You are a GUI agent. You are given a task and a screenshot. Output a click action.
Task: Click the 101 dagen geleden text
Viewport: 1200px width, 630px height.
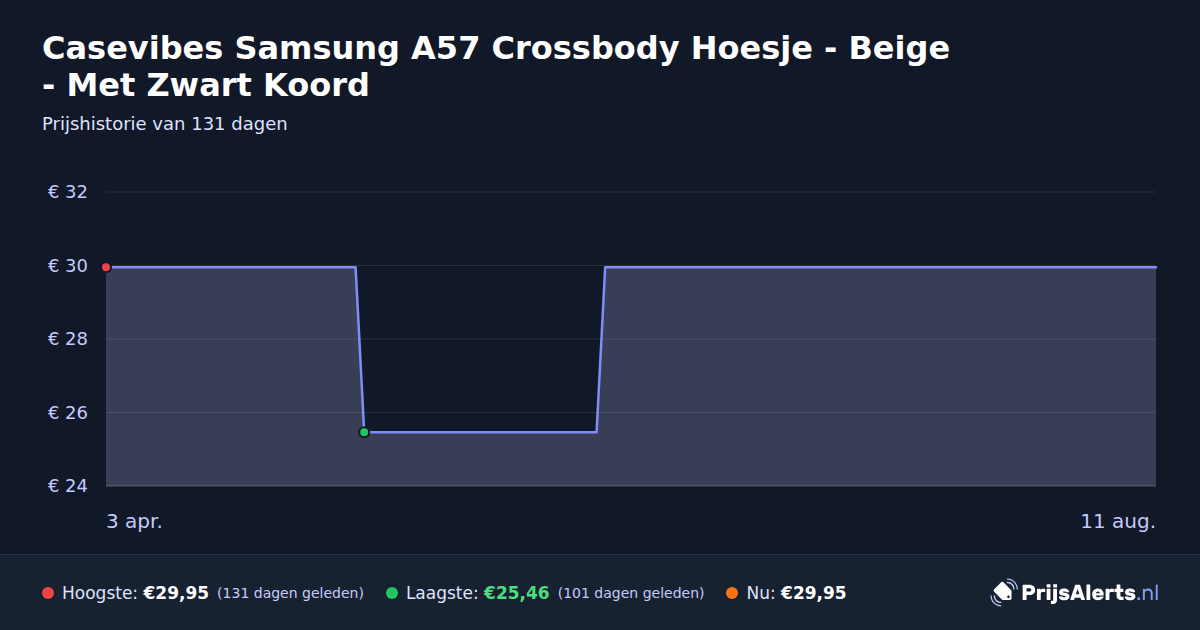point(631,594)
